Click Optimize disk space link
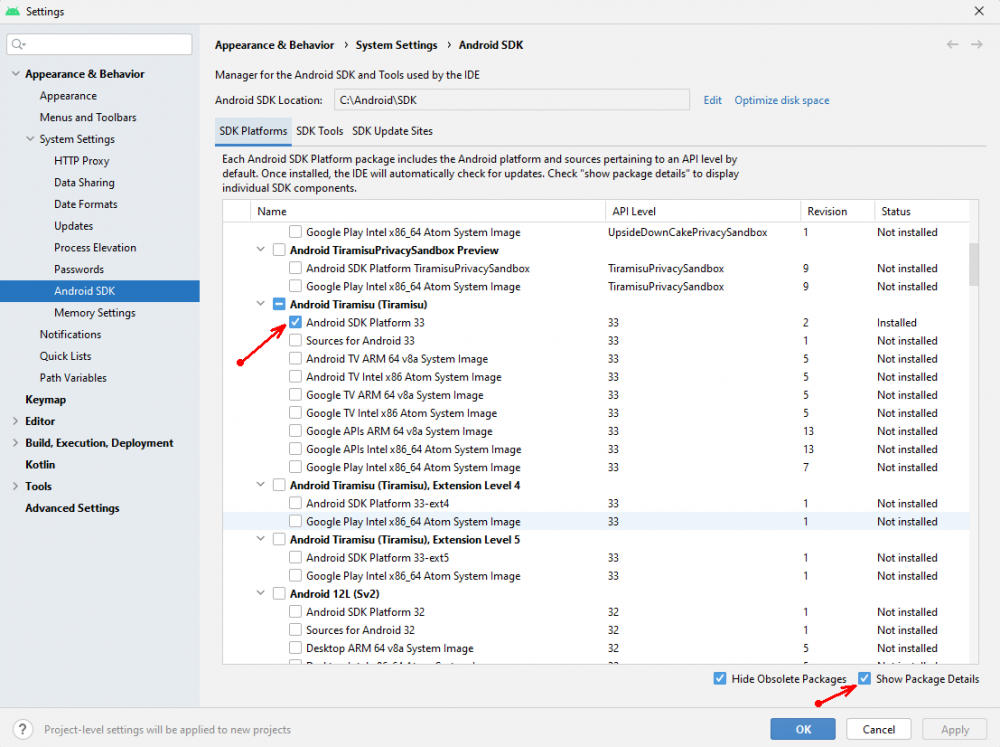 (782, 100)
